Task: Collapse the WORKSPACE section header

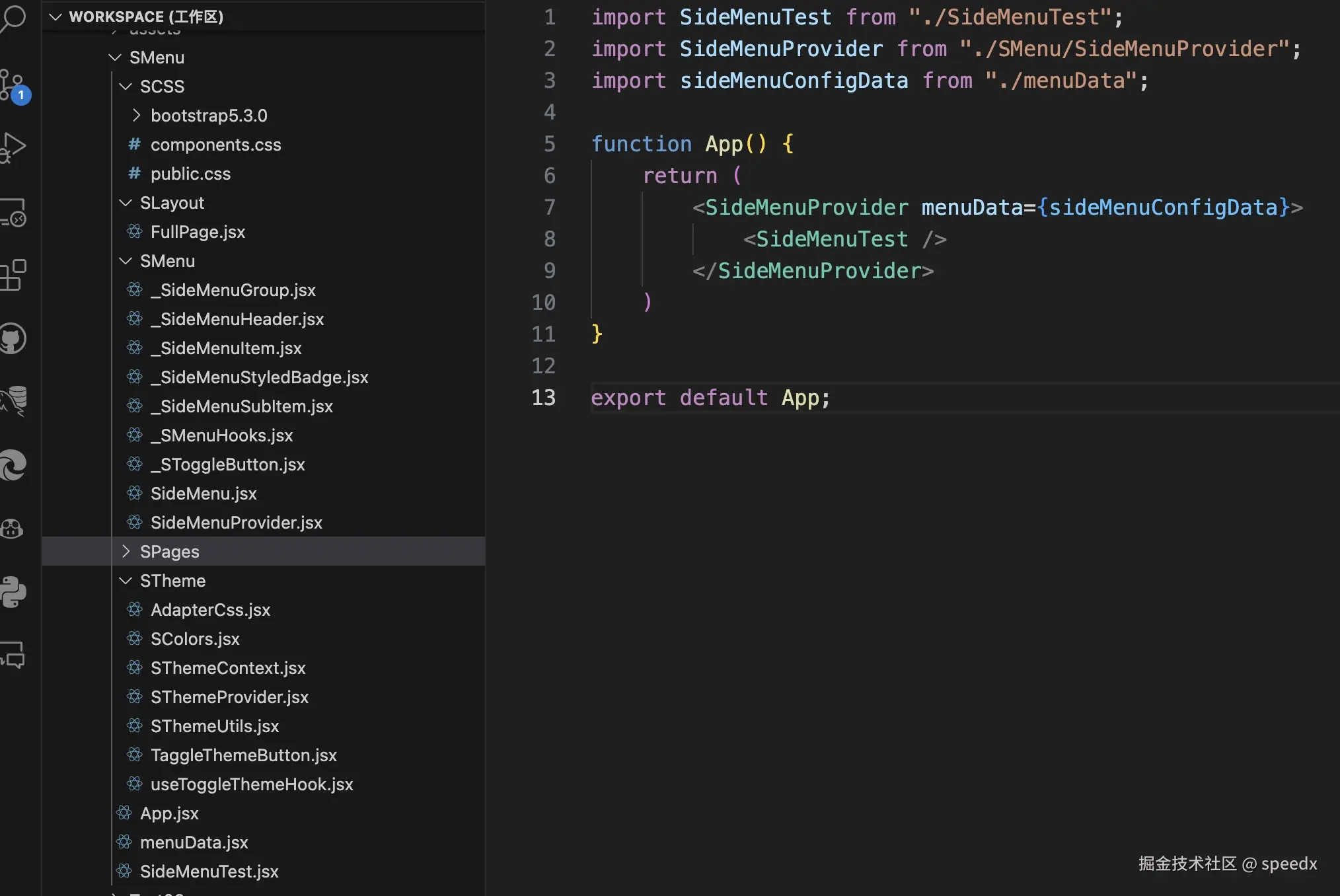Action: (x=145, y=17)
